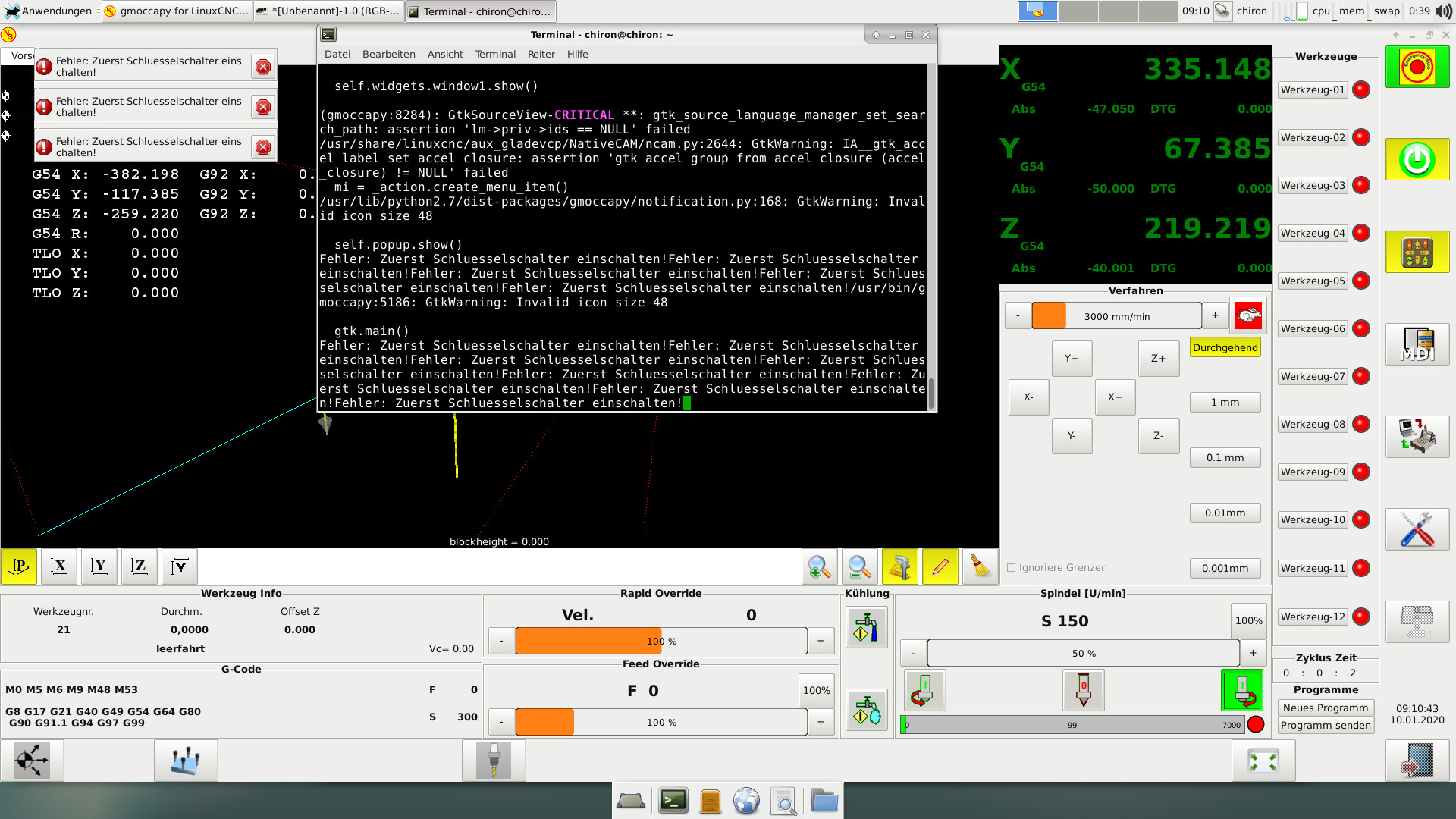Dismiss second Schluesselschalter error notification

point(263,107)
